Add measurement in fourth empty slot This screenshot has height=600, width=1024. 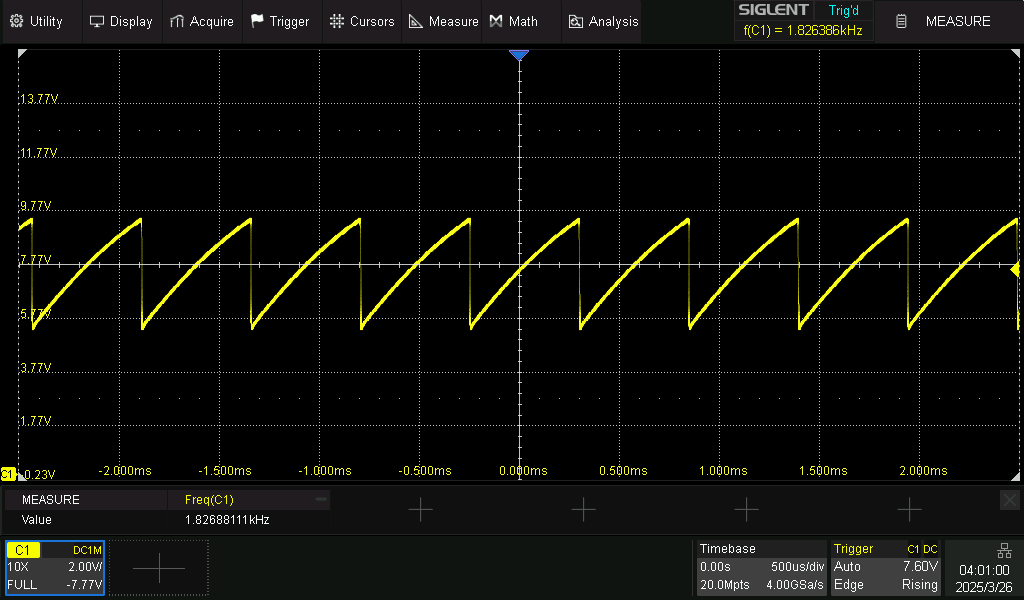click(746, 509)
